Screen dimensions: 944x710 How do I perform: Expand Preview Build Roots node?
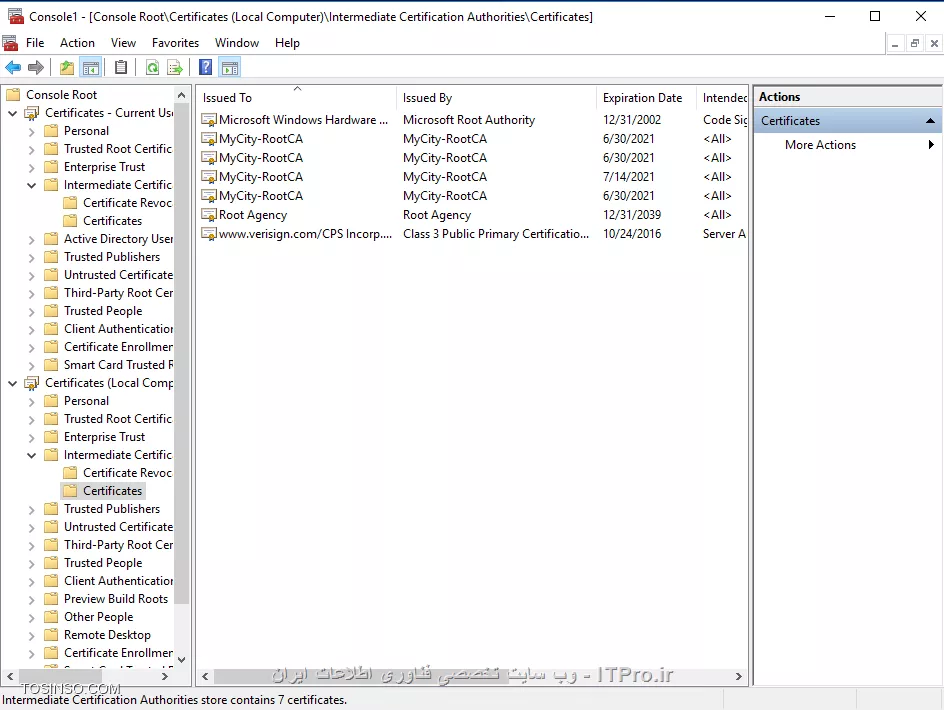coord(31,599)
